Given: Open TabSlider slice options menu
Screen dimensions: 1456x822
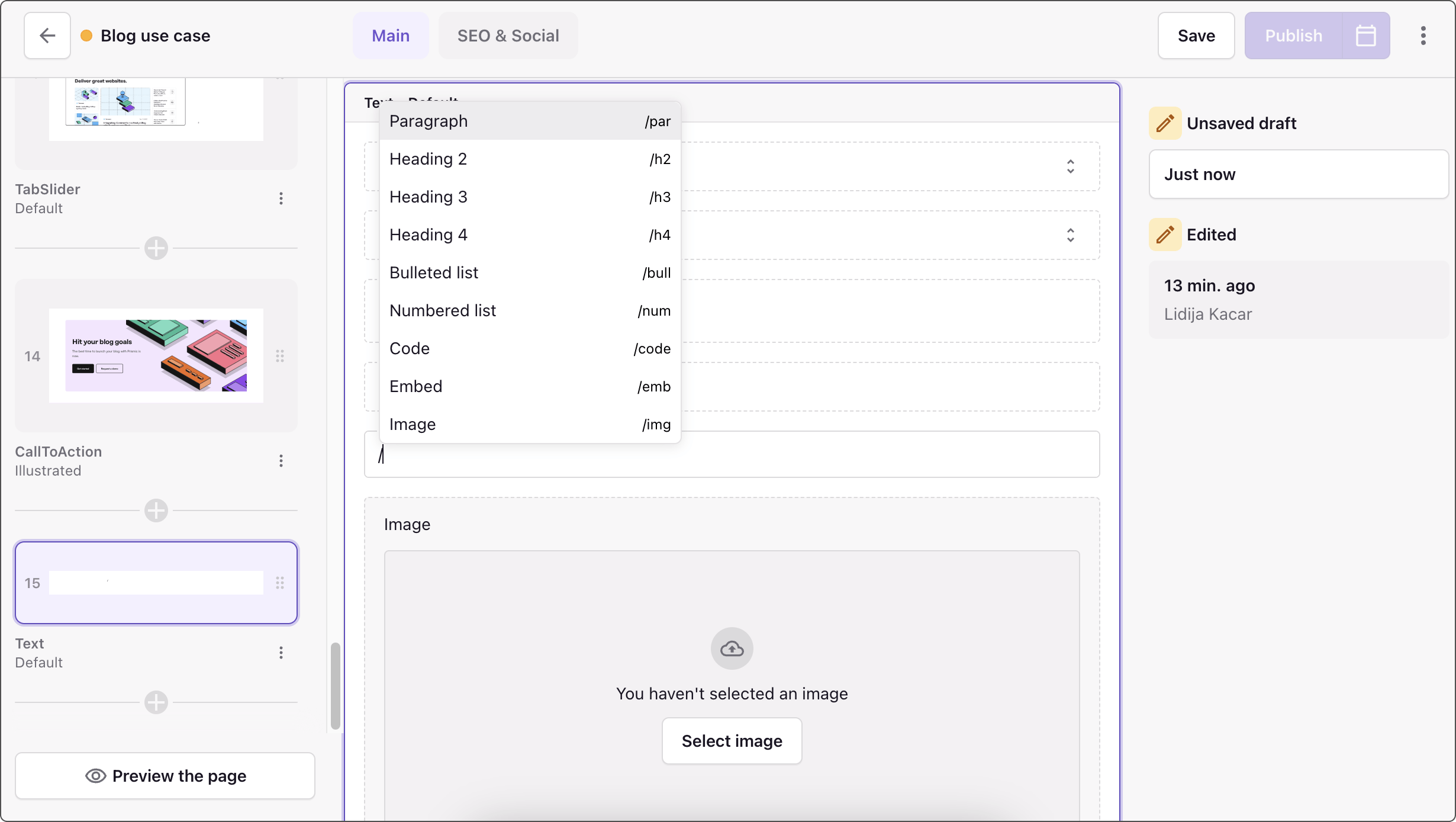Looking at the screenshot, I should point(281,198).
